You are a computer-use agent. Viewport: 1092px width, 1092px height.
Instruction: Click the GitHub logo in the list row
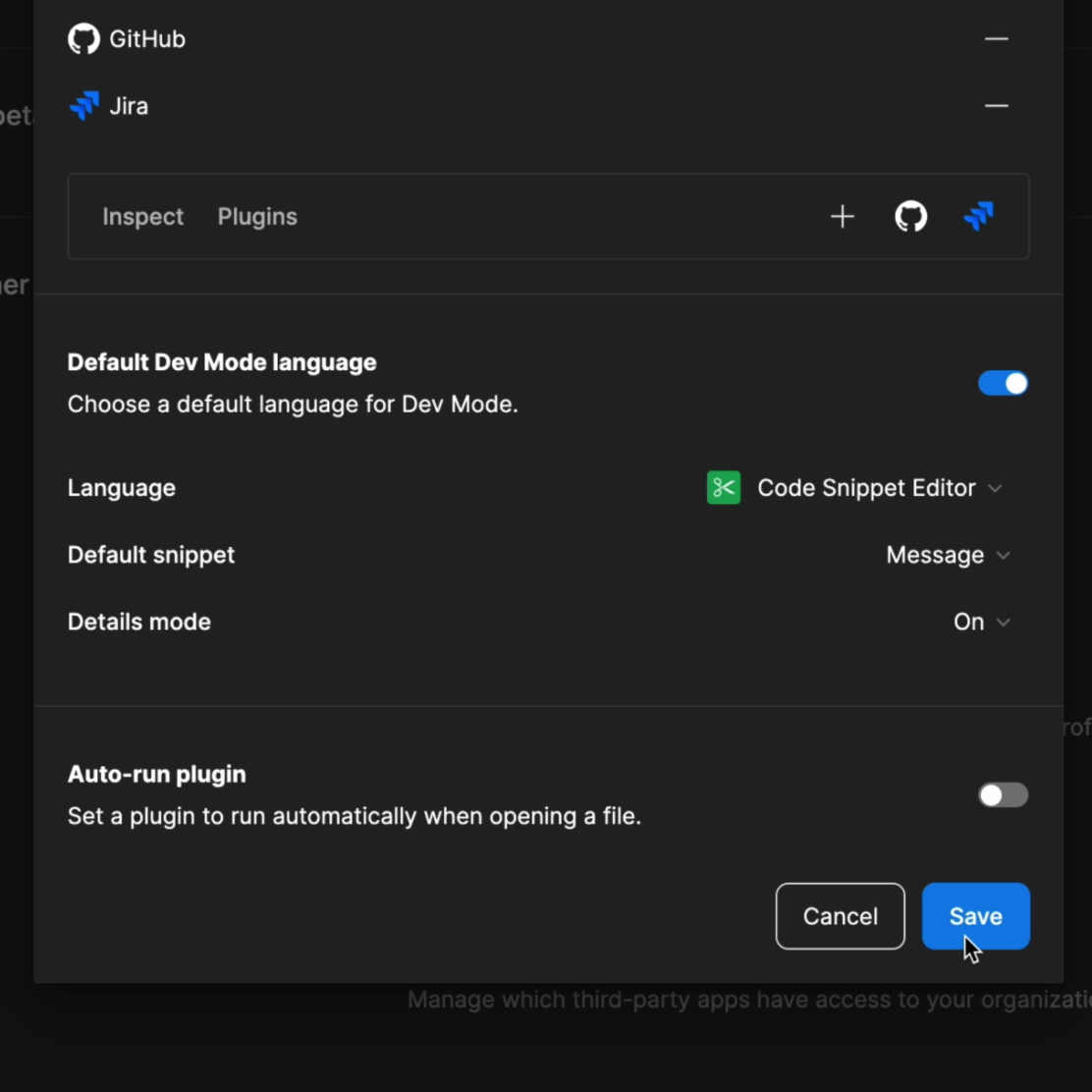coord(83,39)
